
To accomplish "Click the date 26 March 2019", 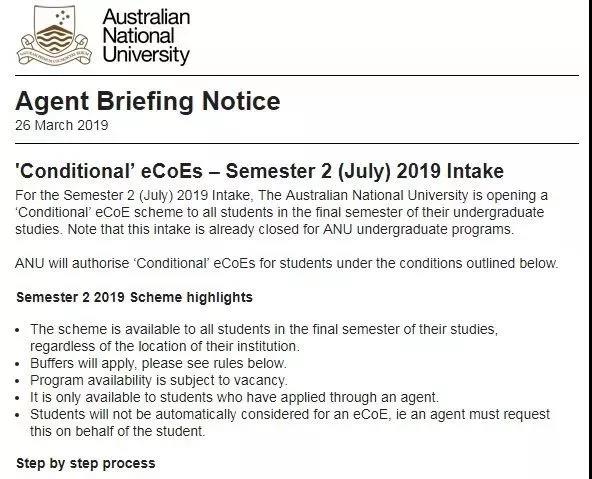I will coord(62,125).
